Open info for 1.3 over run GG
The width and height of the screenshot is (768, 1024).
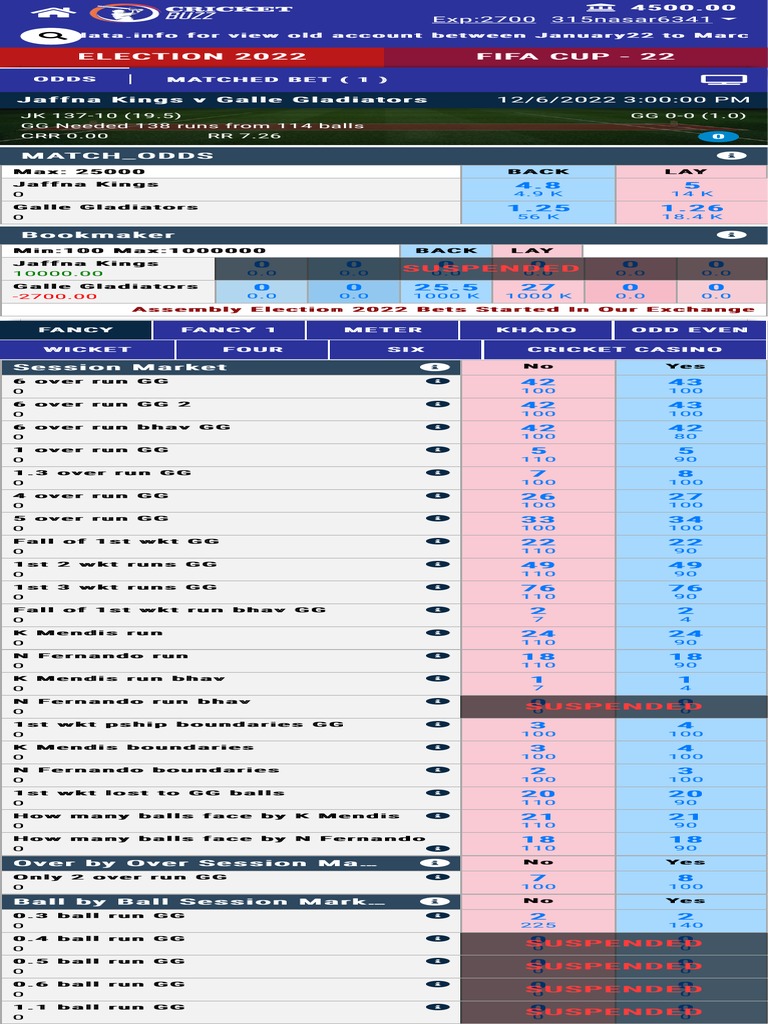pyautogui.click(x=438, y=473)
